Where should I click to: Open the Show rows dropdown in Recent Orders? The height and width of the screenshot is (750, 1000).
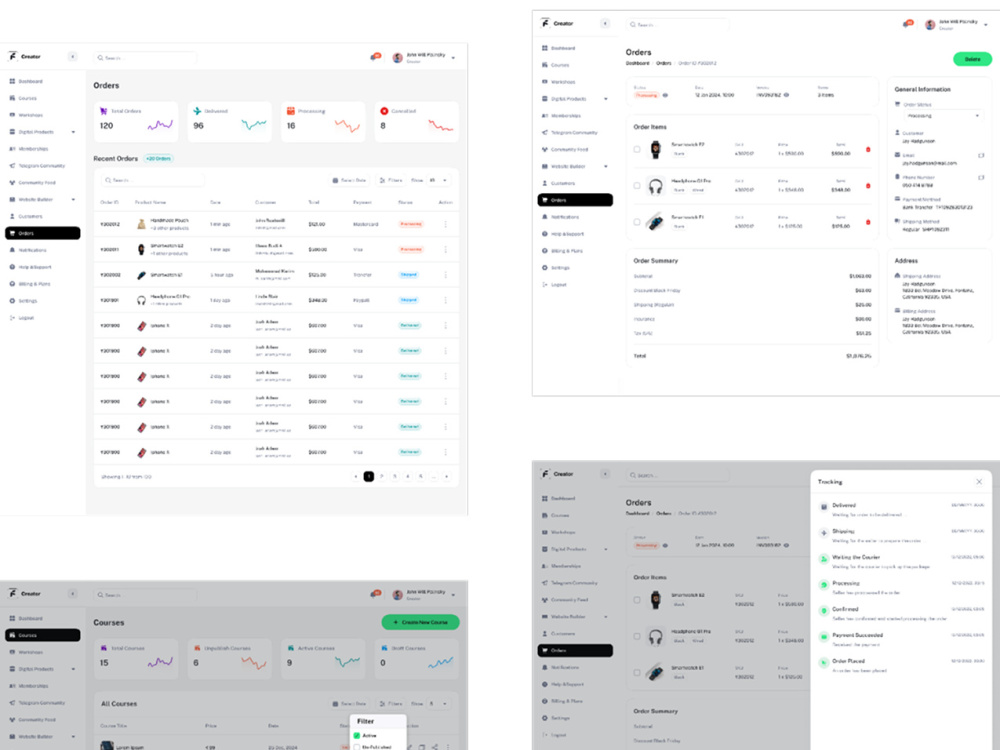(x=438, y=180)
